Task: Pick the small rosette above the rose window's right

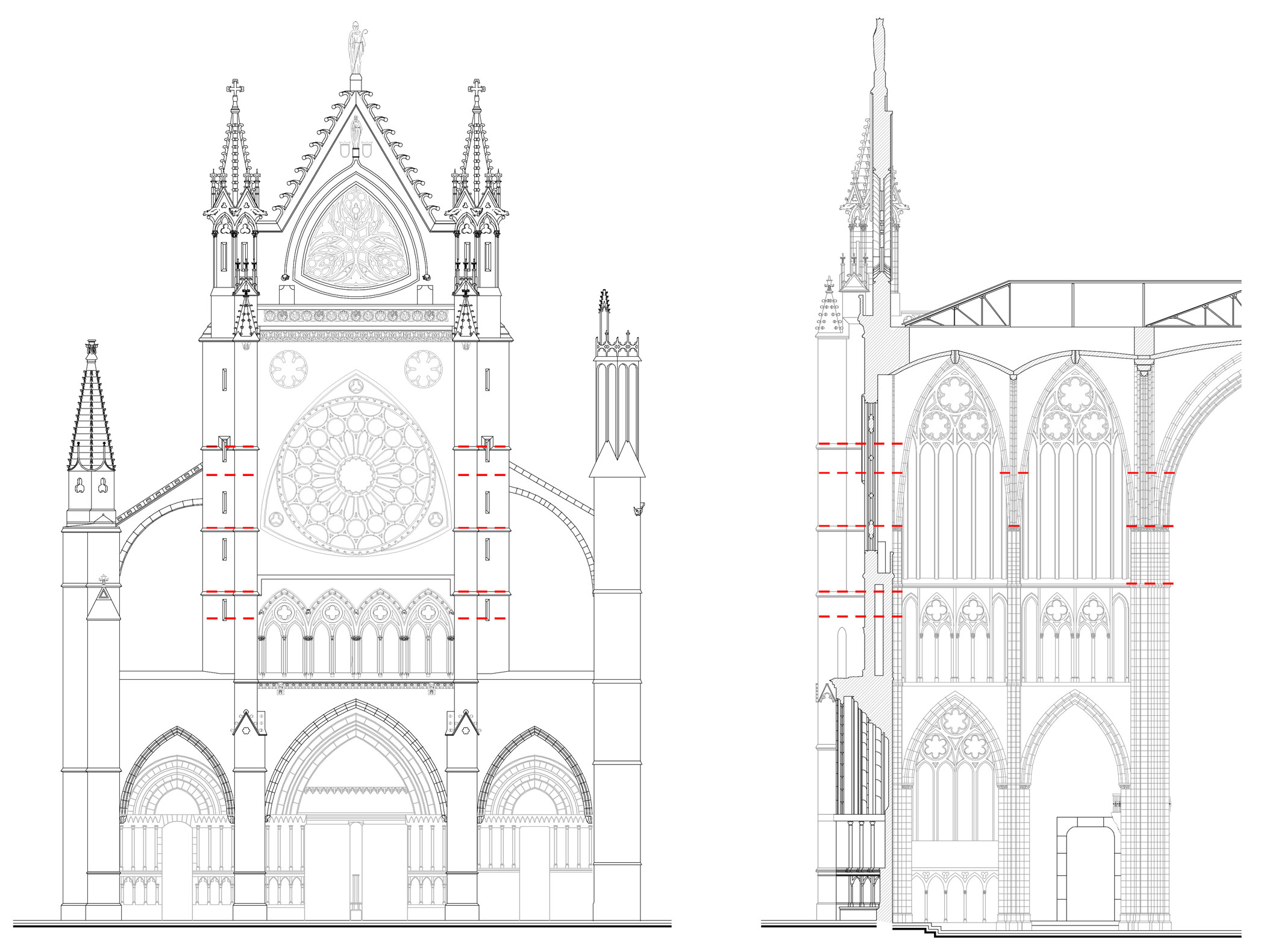Action: [x=424, y=369]
